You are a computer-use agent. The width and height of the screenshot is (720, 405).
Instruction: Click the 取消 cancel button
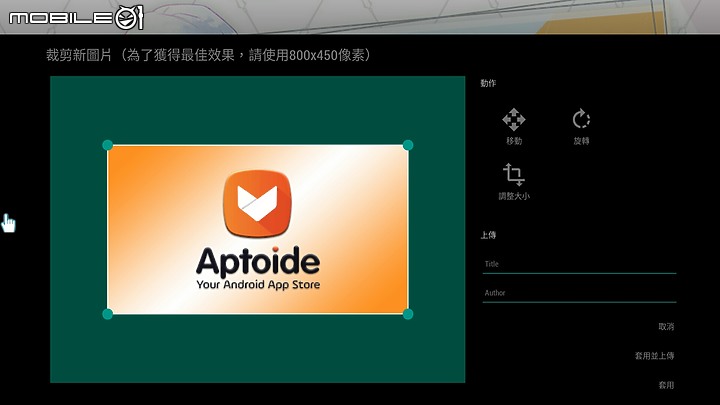point(666,326)
